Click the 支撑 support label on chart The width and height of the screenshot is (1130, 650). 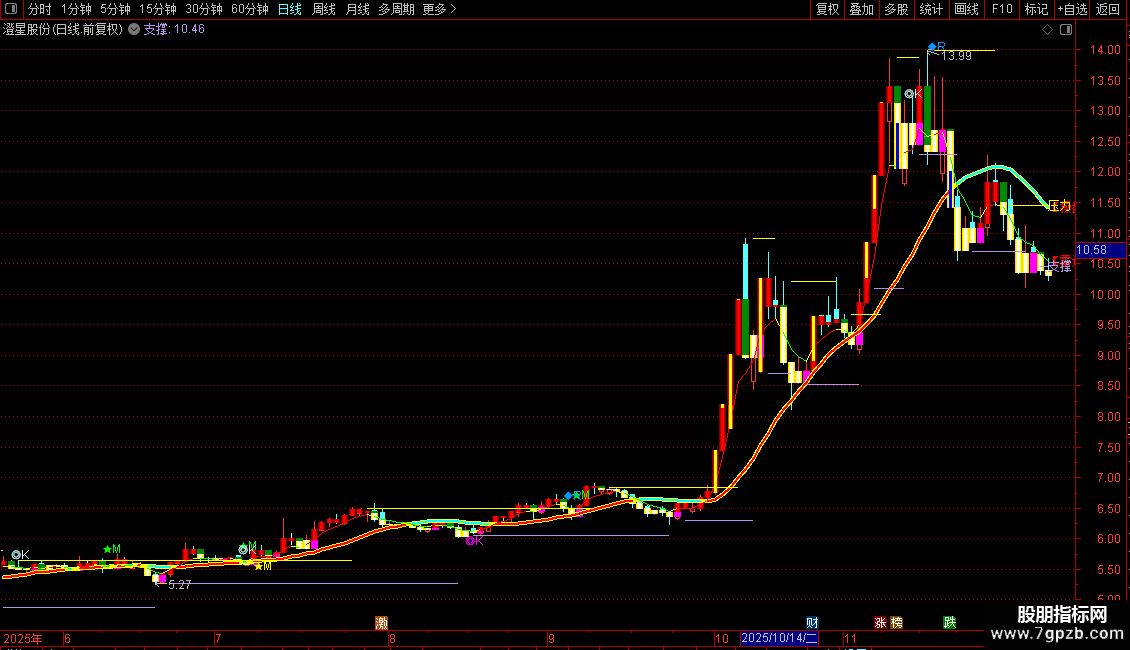coord(1059,267)
